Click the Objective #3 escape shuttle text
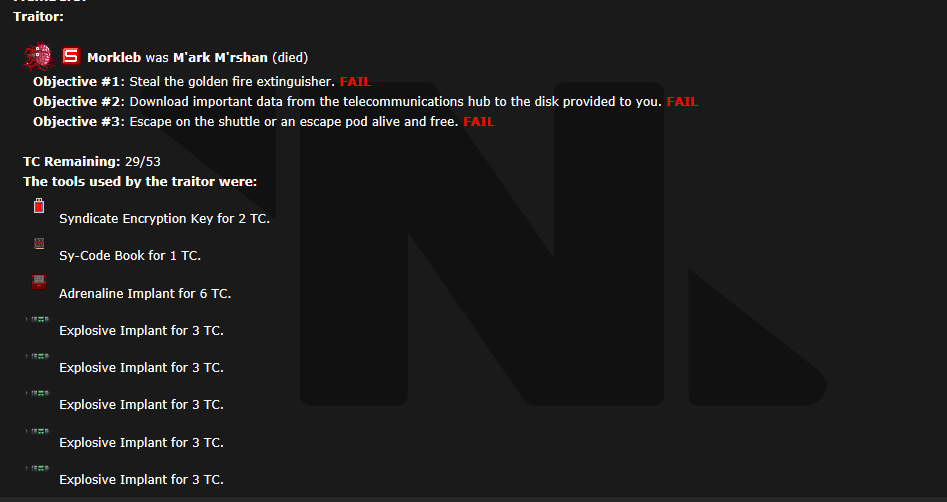 pos(294,121)
